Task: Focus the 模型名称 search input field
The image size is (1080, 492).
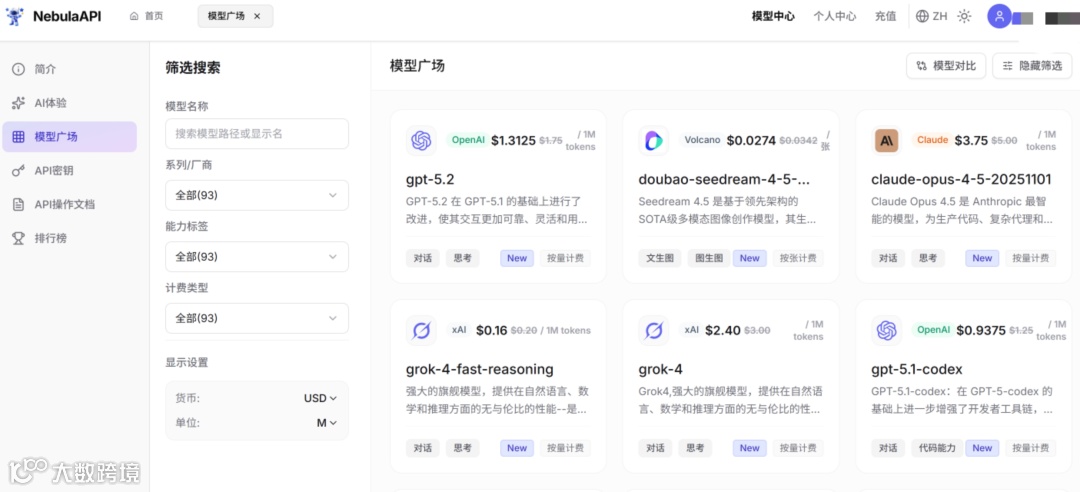Action: tap(257, 134)
